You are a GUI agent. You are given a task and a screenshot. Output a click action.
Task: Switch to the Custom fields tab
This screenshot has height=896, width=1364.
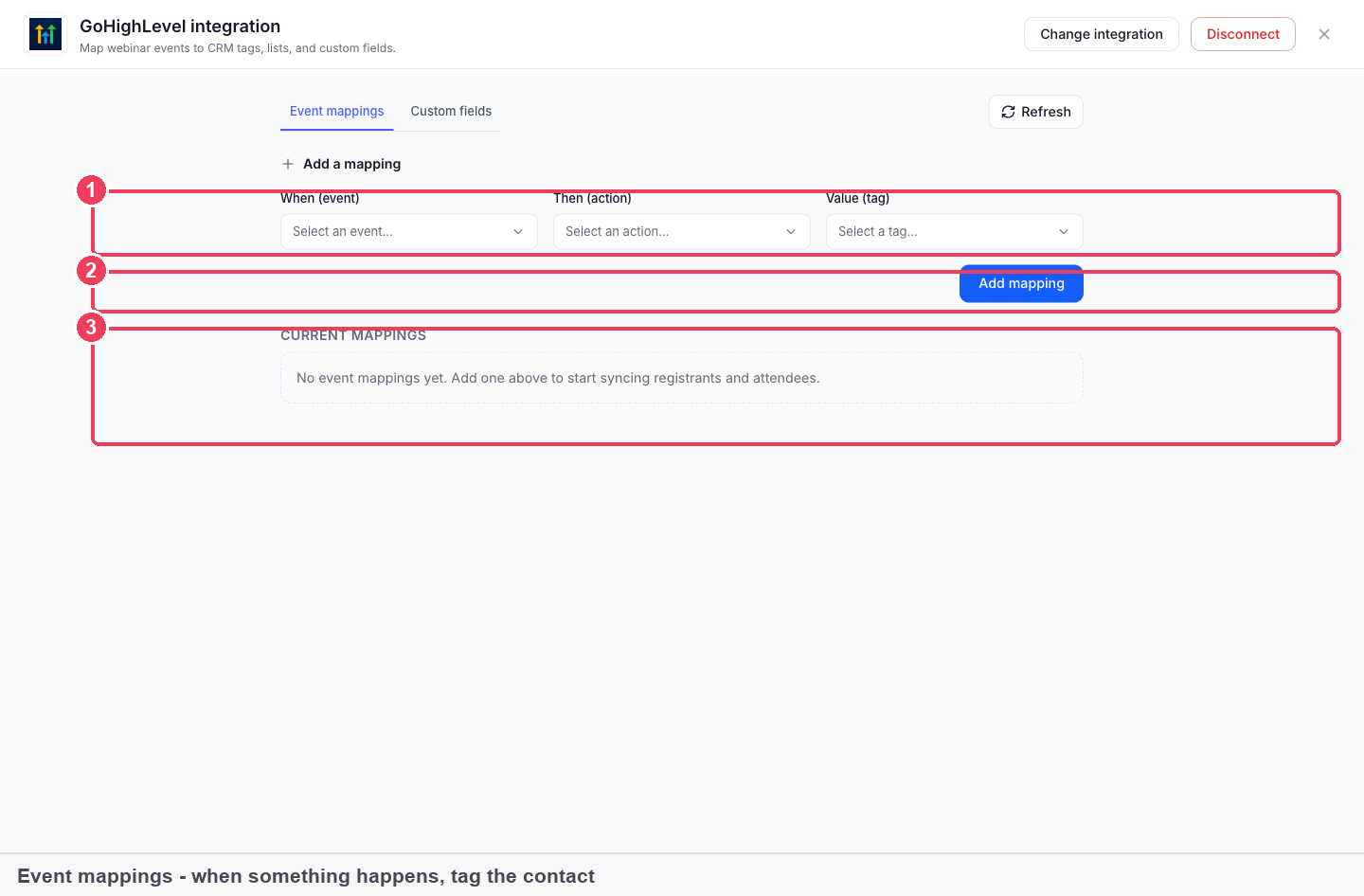451,112
